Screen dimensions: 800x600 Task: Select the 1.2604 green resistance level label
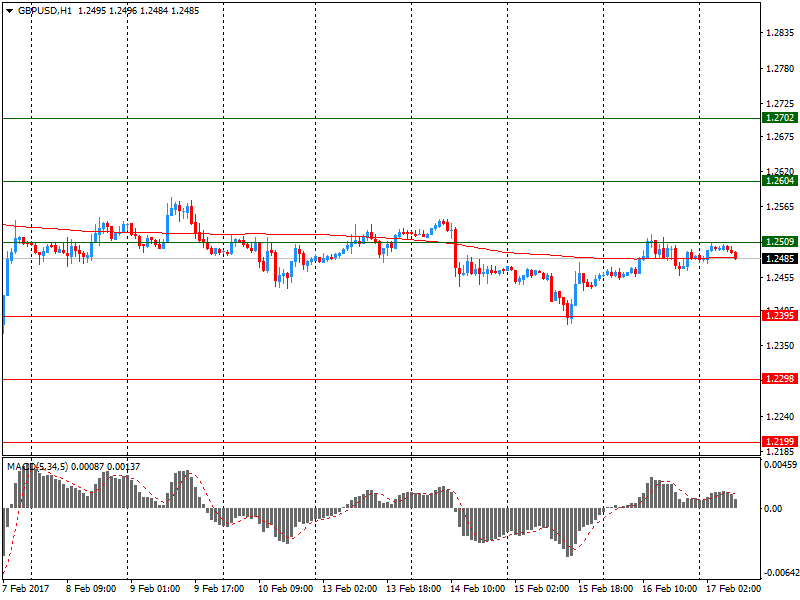pyautogui.click(x=780, y=181)
